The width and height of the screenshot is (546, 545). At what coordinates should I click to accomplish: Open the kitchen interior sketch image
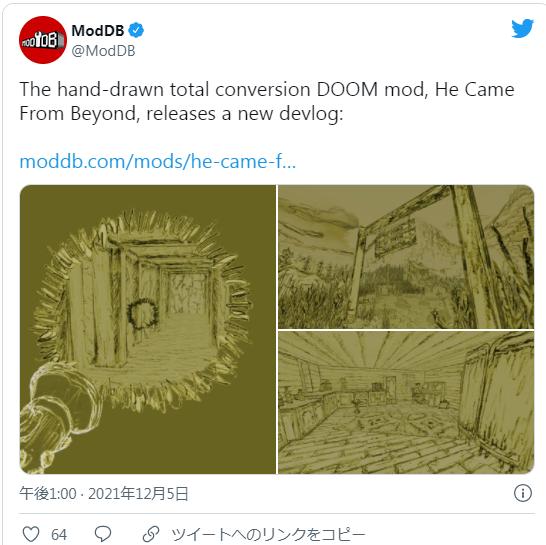tap(406, 403)
